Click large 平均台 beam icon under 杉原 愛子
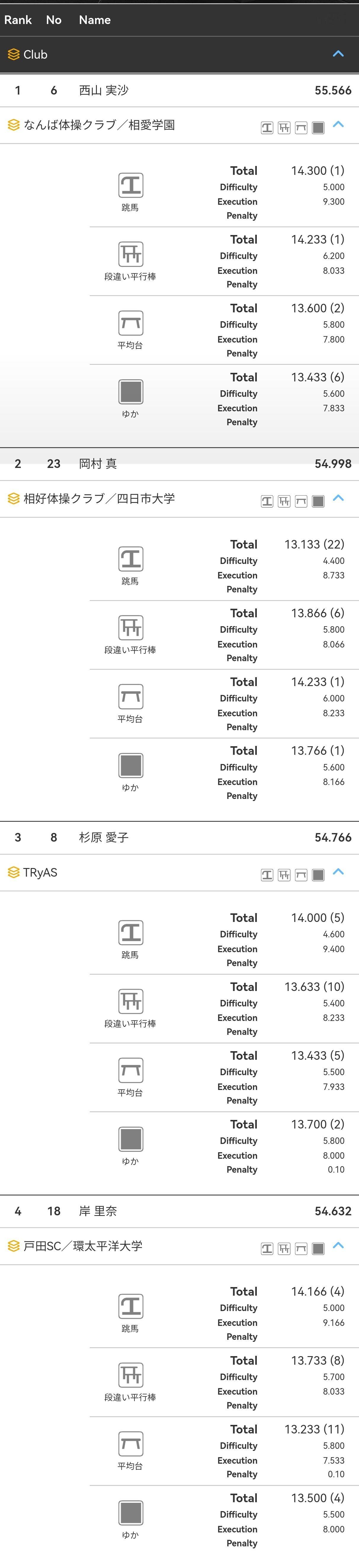 tap(130, 1070)
